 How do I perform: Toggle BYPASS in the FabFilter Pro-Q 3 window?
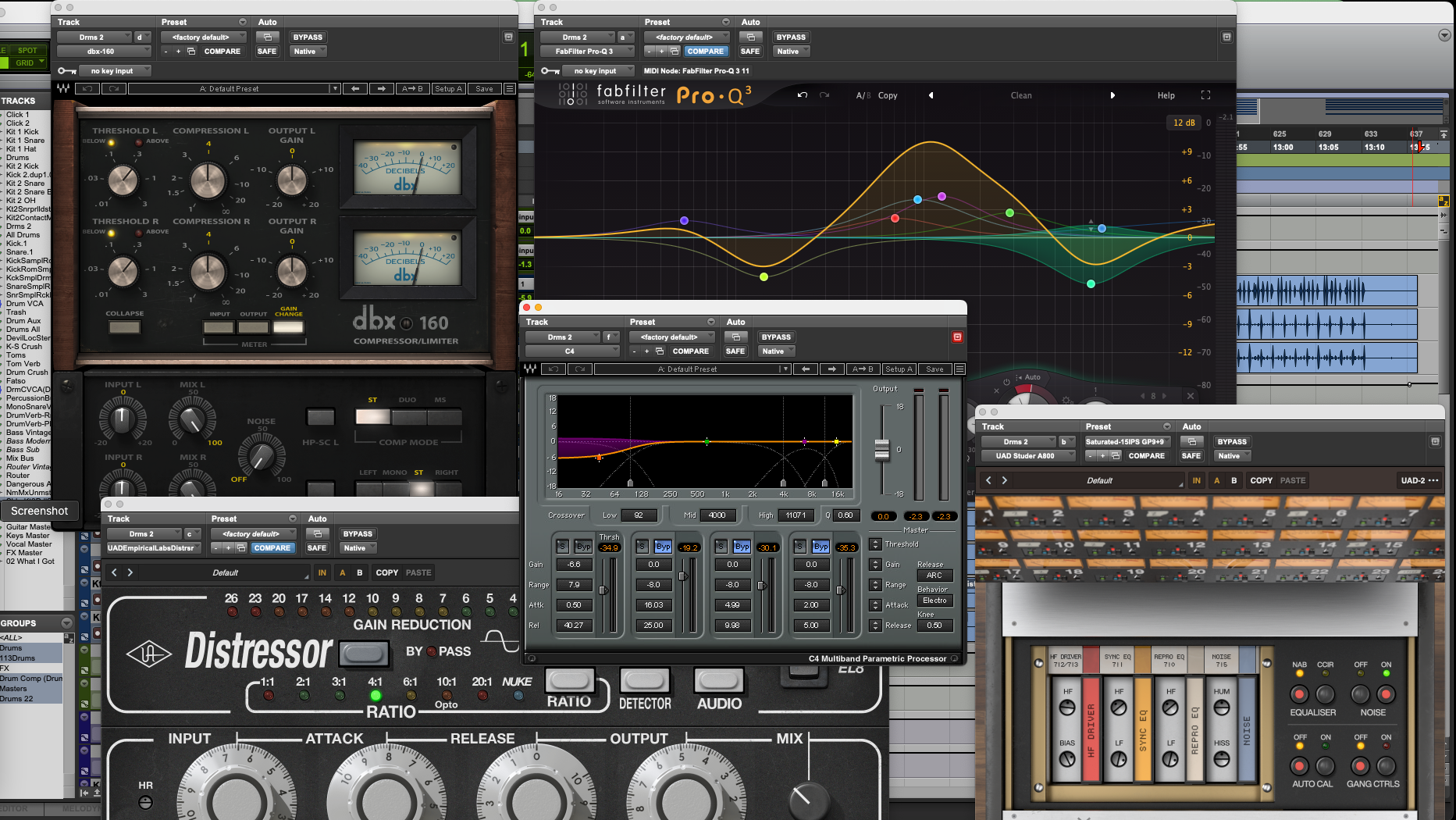pos(791,37)
